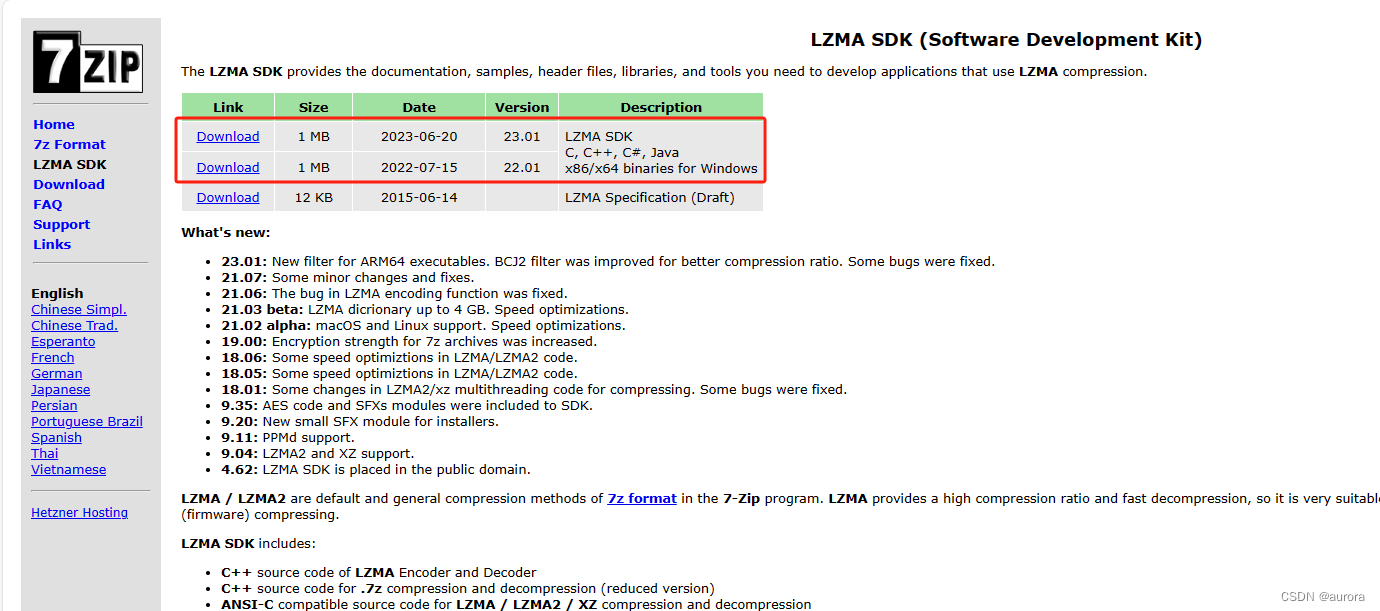
Task: Click the ANSI-C compatible source code line
Action: [x=516, y=604]
